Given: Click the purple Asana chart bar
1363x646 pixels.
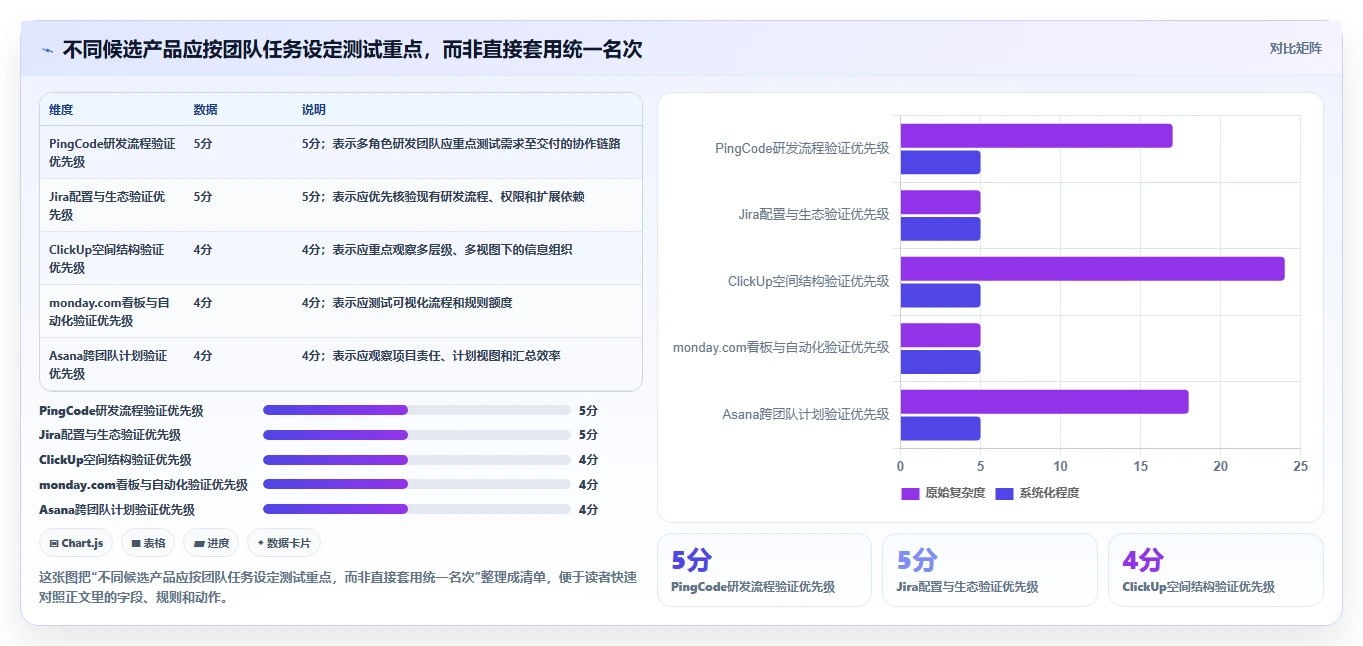Looking at the screenshot, I should [x=1044, y=402].
